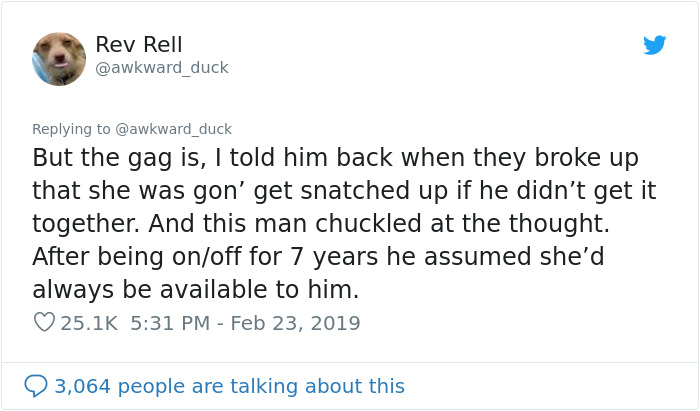Like the tweet with the heart icon
The height and width of the screenshot is (411, 700).
click(x=43, y=323)
